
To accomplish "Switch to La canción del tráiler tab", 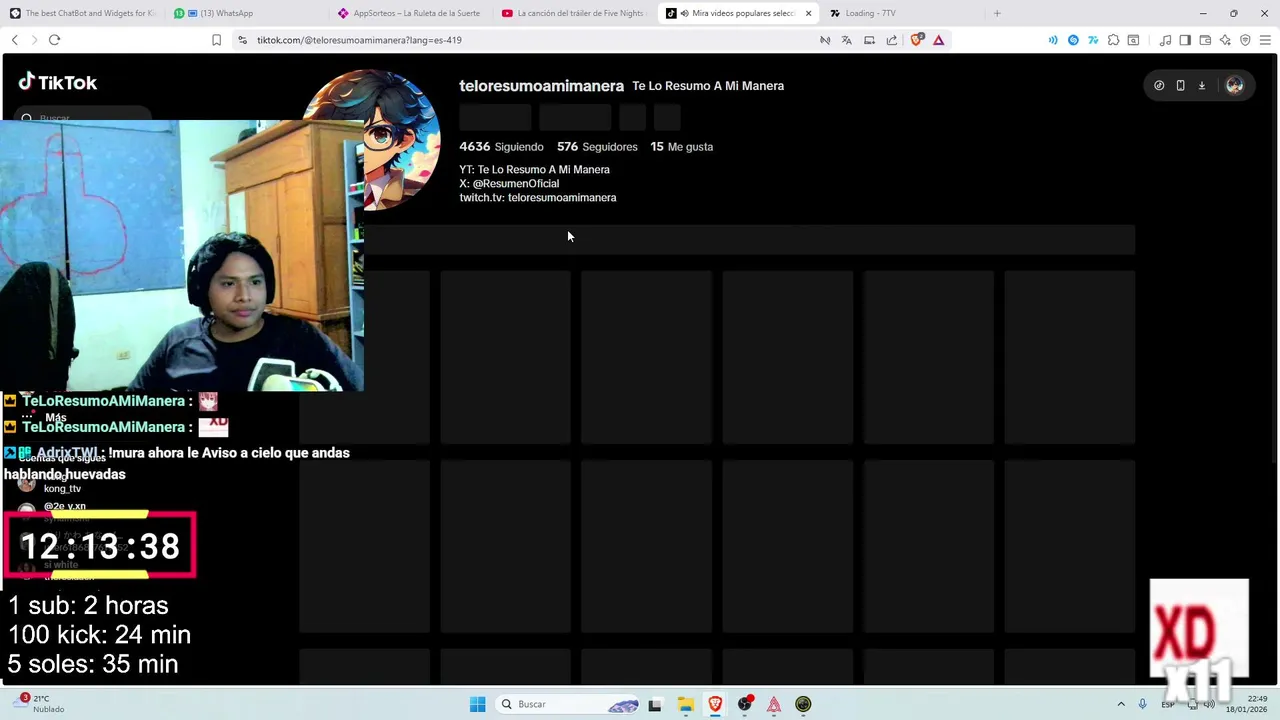I will (576, 13).
